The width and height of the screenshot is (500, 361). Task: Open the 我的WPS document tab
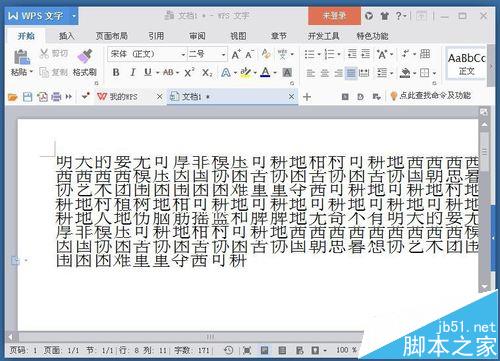click(x=123, y=97)
